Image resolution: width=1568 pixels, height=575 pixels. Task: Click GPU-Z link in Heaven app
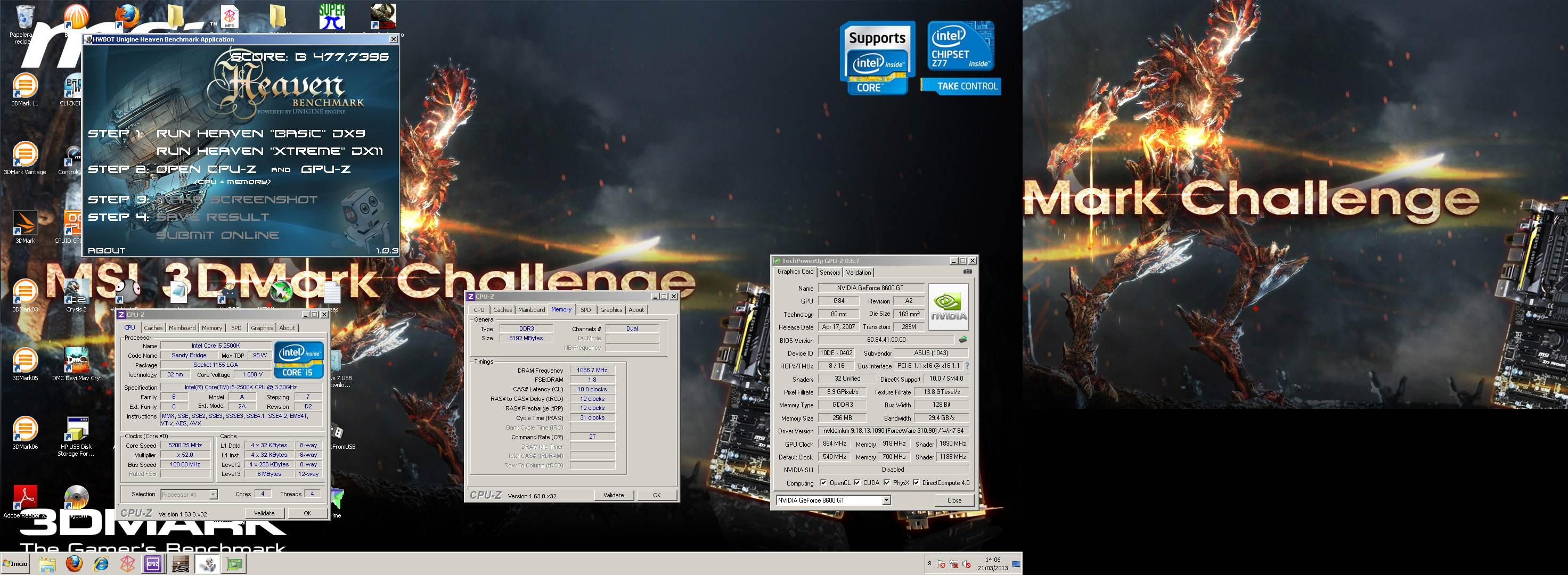tap(325, 169)
